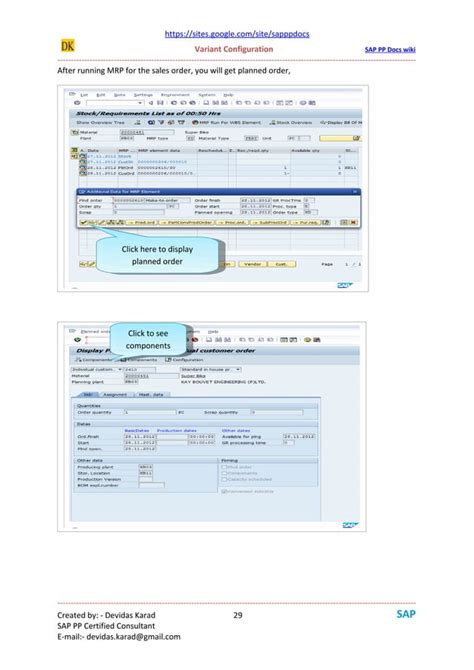Open List menu in Stock/Requirements List
The width and height of the screenshot is (474, 670).
tap(84, 95)
